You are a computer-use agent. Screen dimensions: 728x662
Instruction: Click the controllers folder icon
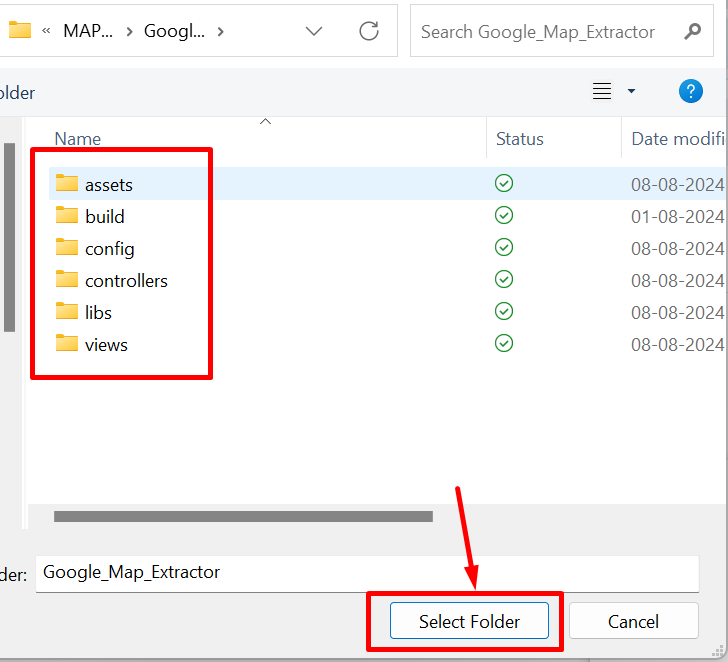click(67, 279)
